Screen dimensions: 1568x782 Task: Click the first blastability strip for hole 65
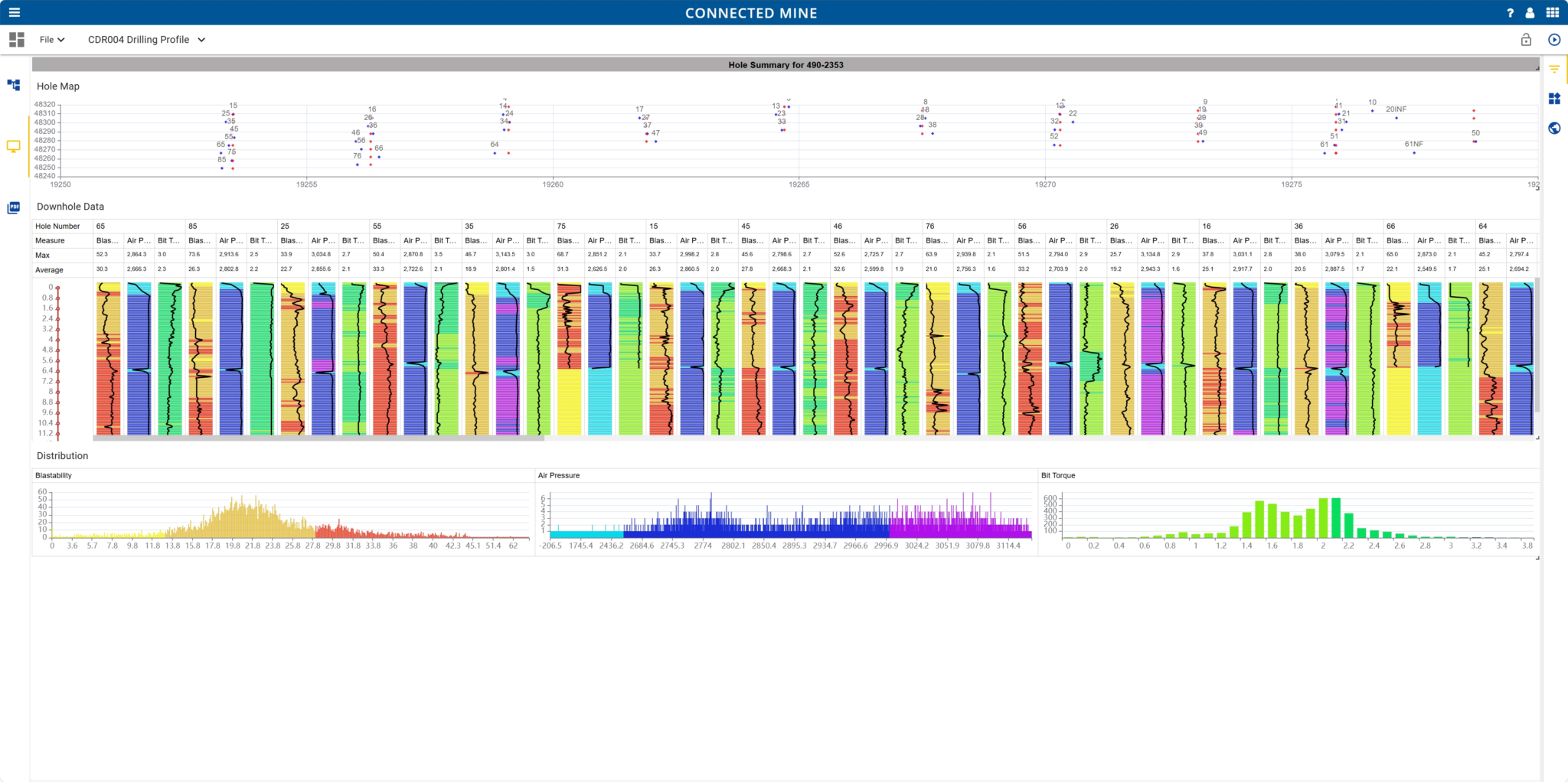pyautogui.click(x=109, y=359)
